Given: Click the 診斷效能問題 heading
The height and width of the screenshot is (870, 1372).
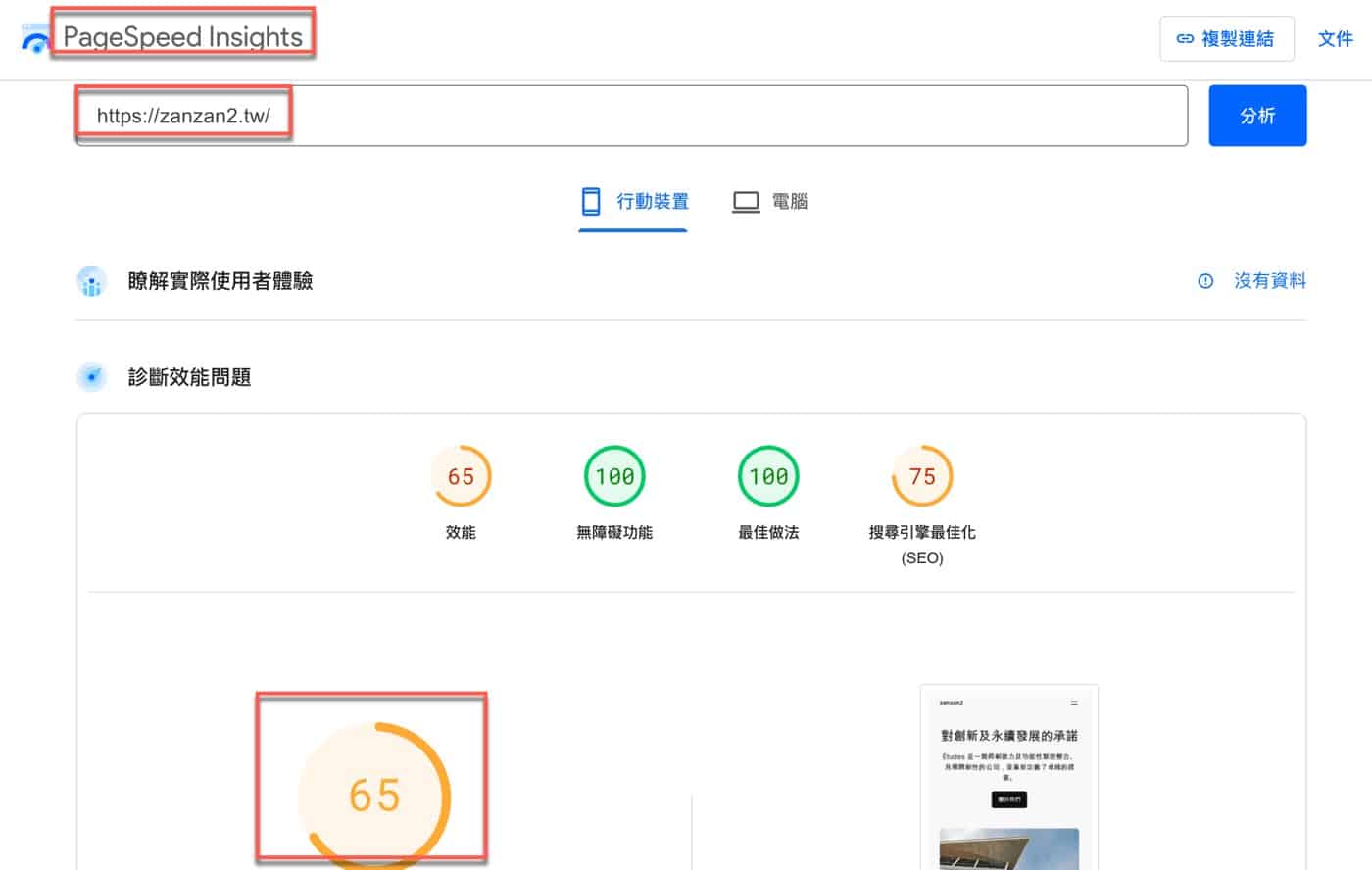Looking at the screenshot, I should (190, 377).
